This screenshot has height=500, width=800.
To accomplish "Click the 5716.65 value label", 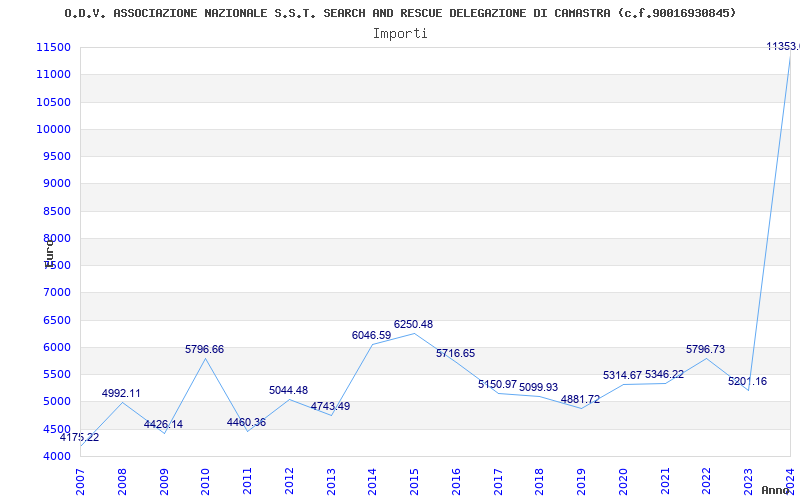I will (455, 353).
